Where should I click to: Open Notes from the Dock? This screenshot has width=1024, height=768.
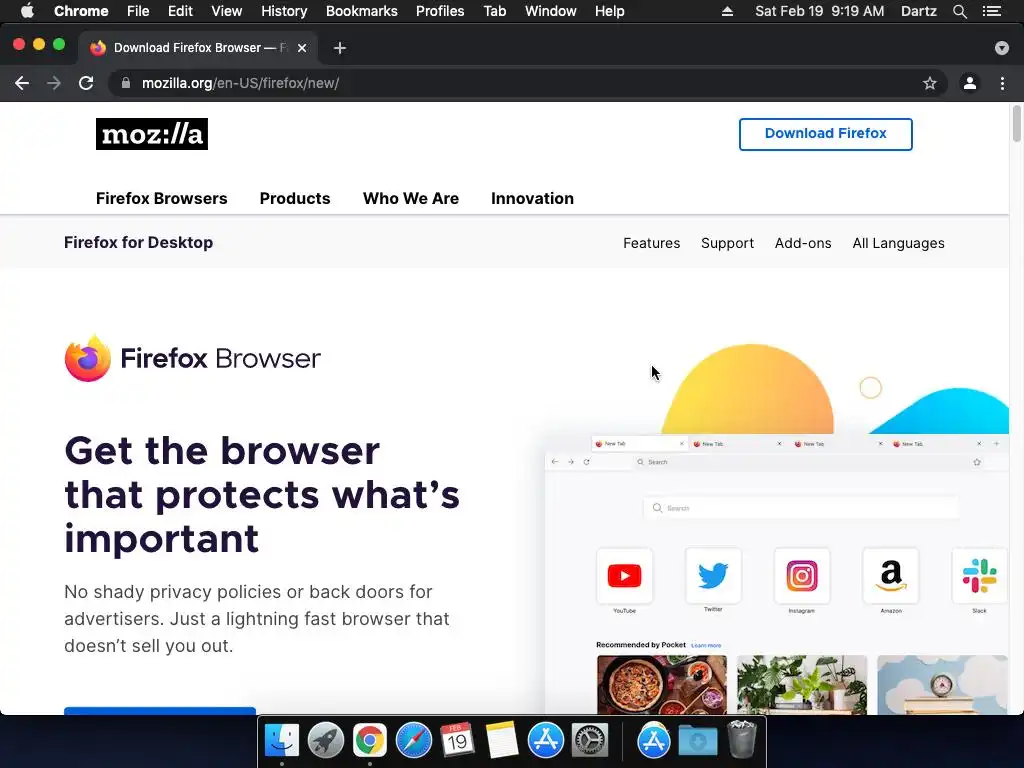click(x=502, y=740)
